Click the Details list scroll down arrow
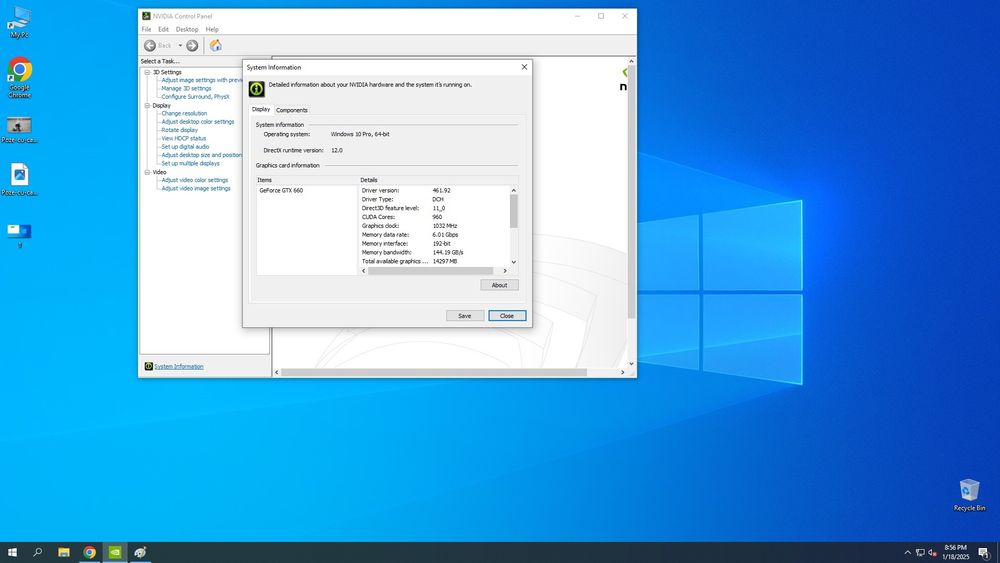The width and height of the screenshot is (1000, 563). [x=513, y=262]
